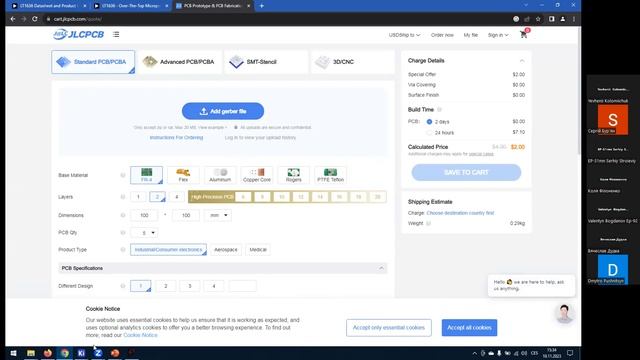Open My file in the header
This screenshot has height=360, width=640.
pos(471,35)
